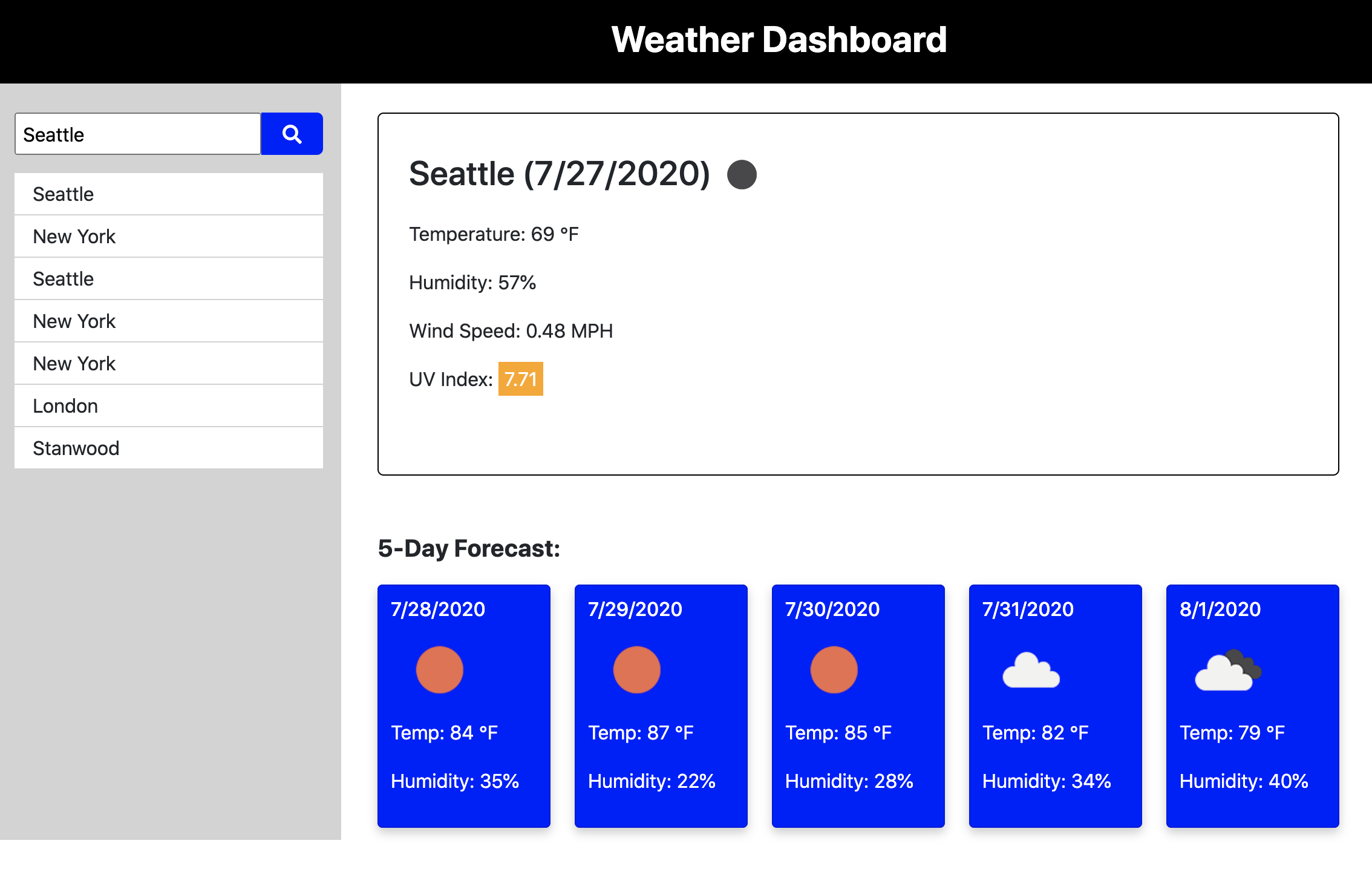Click the Weather Dashboard header title
This screenshot has height=875, width=1372.
click(779, 40)
